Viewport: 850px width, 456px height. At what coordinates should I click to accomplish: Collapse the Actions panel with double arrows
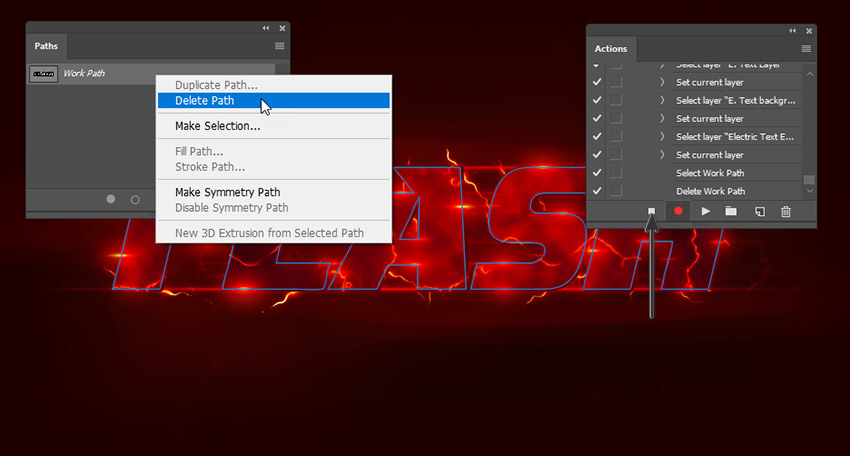[792, 30]
